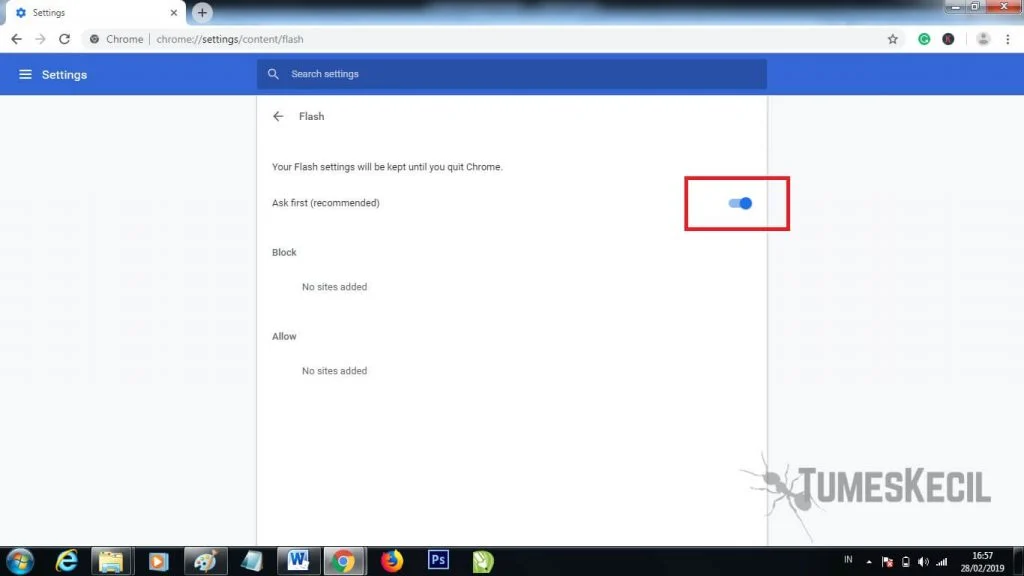
Task: Click the address bar URL chrome://settings/content/flash
Action: coord(230,39)
